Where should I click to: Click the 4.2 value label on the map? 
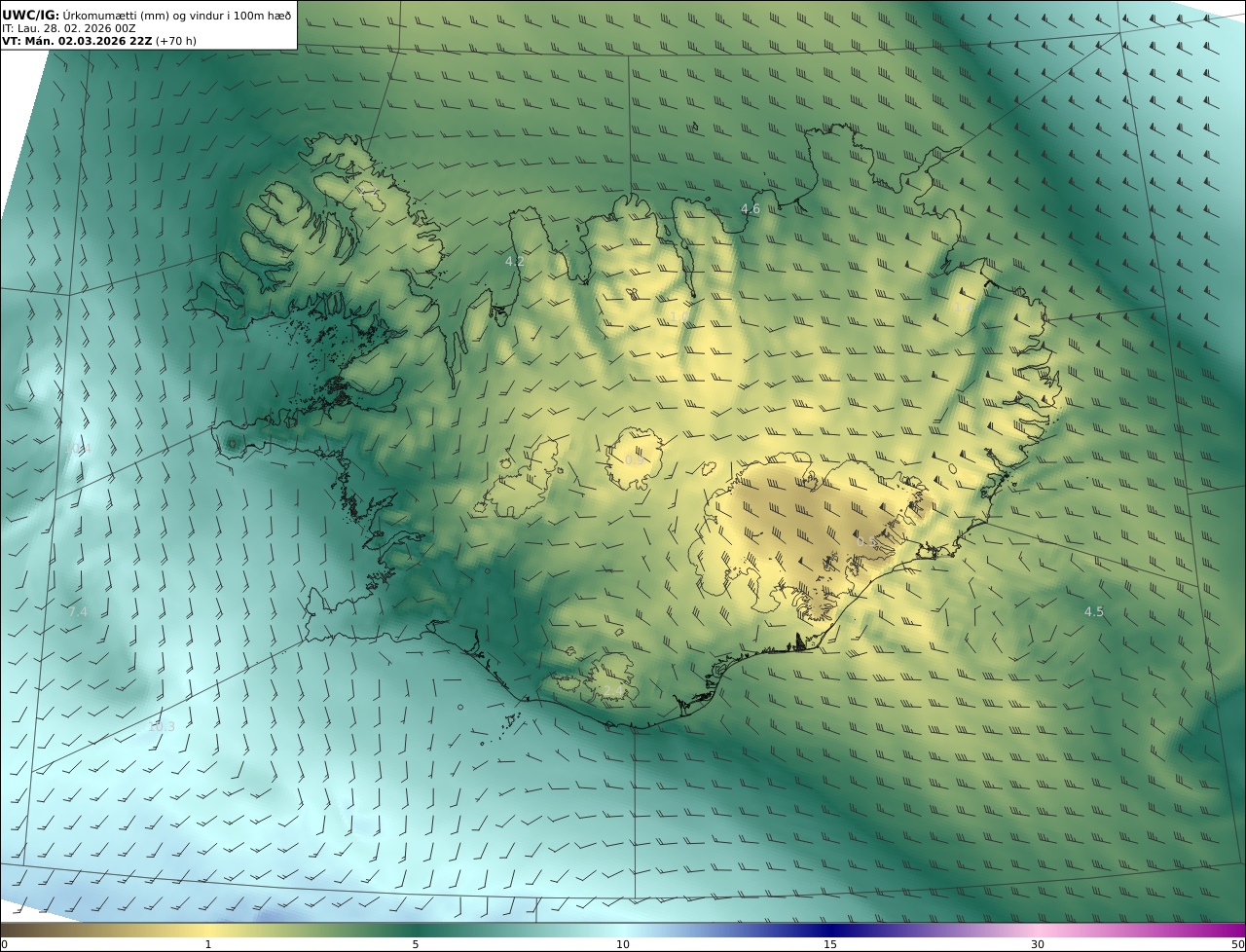coord(515,262)
